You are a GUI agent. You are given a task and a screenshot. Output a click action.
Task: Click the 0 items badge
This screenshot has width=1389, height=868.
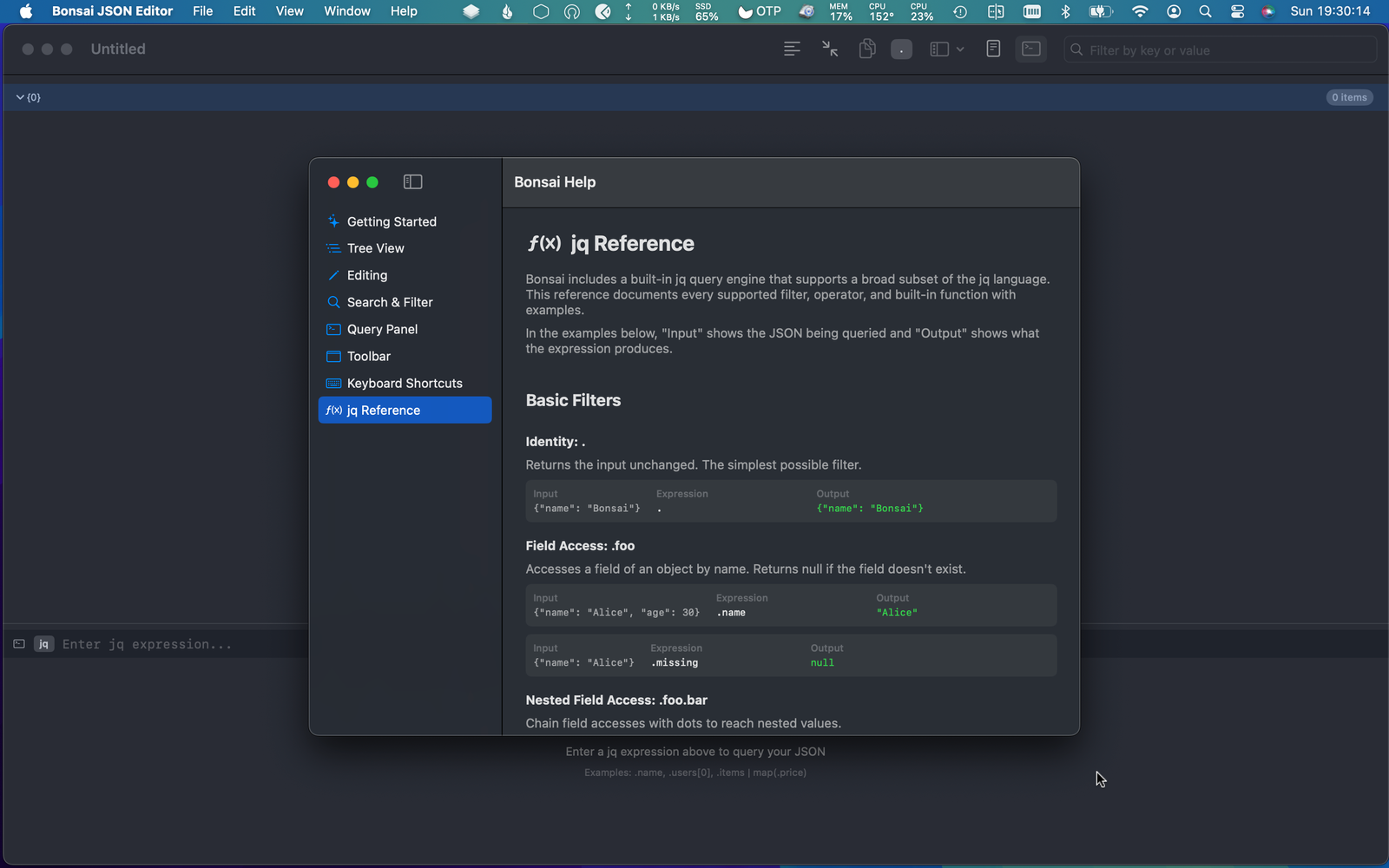coord(1349,97)
